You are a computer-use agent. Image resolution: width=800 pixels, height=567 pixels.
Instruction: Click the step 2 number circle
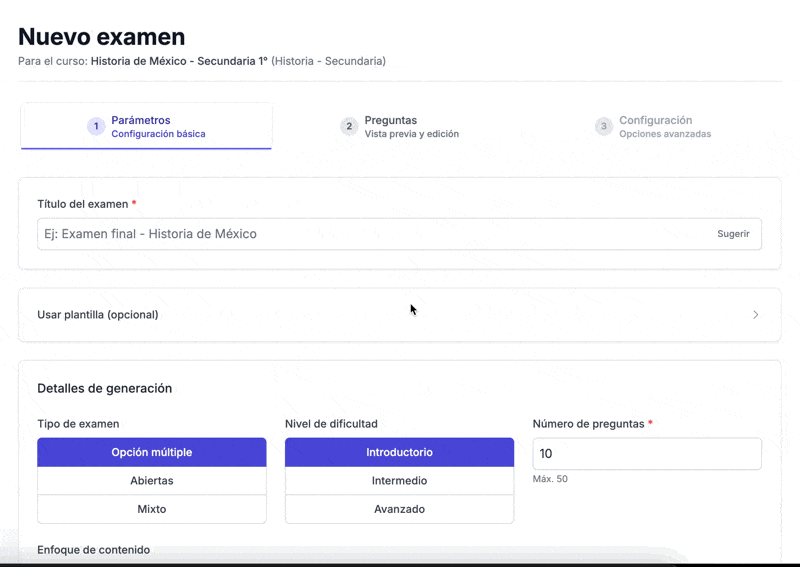click(349, 126)
